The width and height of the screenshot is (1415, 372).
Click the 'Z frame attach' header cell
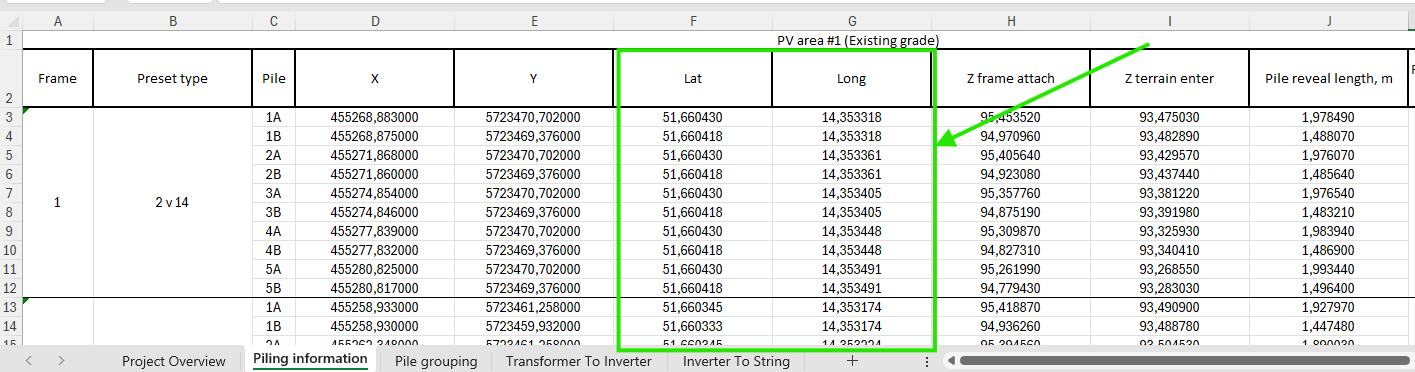[x=1011, y=79]
